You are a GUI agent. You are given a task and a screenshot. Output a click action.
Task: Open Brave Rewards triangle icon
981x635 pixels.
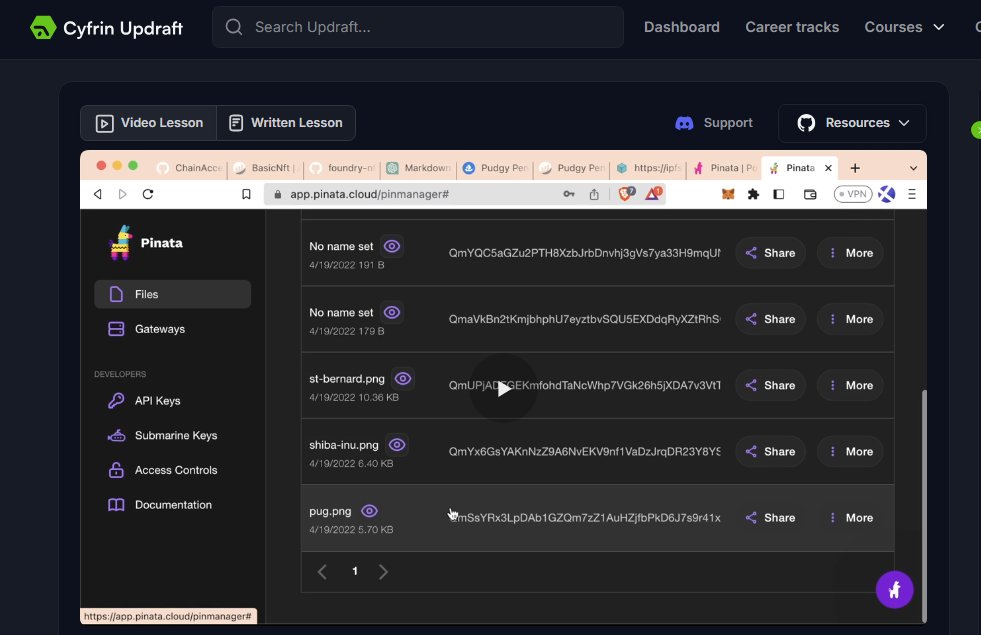(x=653, y=194)
